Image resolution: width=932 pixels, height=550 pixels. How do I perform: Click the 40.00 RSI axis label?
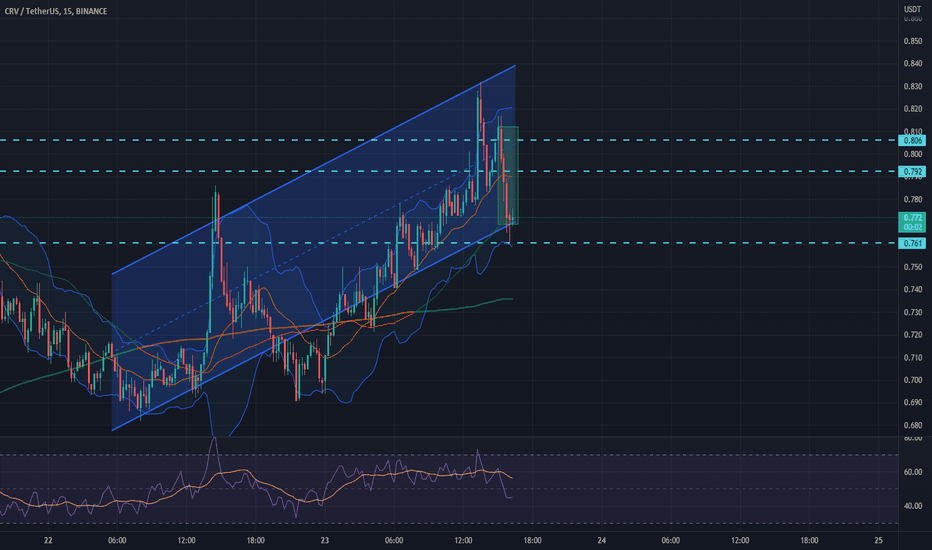[912, 506]
